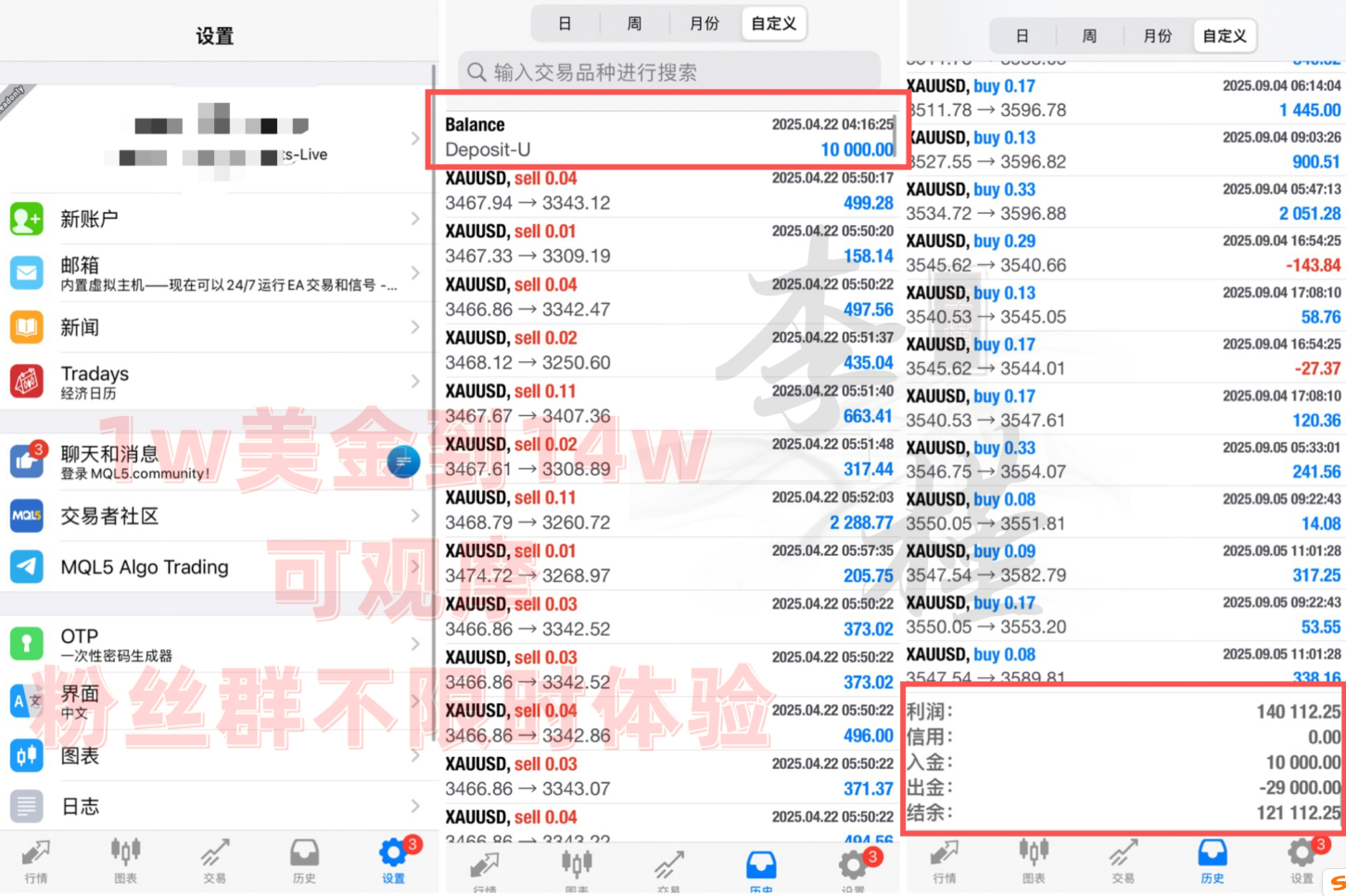Click the trading symbol search field
This screenshot has height=896, width=1346.
click(667, 71)
